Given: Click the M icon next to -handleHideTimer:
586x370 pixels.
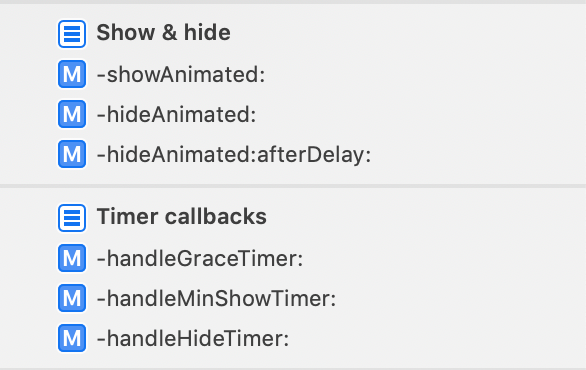Looking at the screenshot, I should coord(72,338).
